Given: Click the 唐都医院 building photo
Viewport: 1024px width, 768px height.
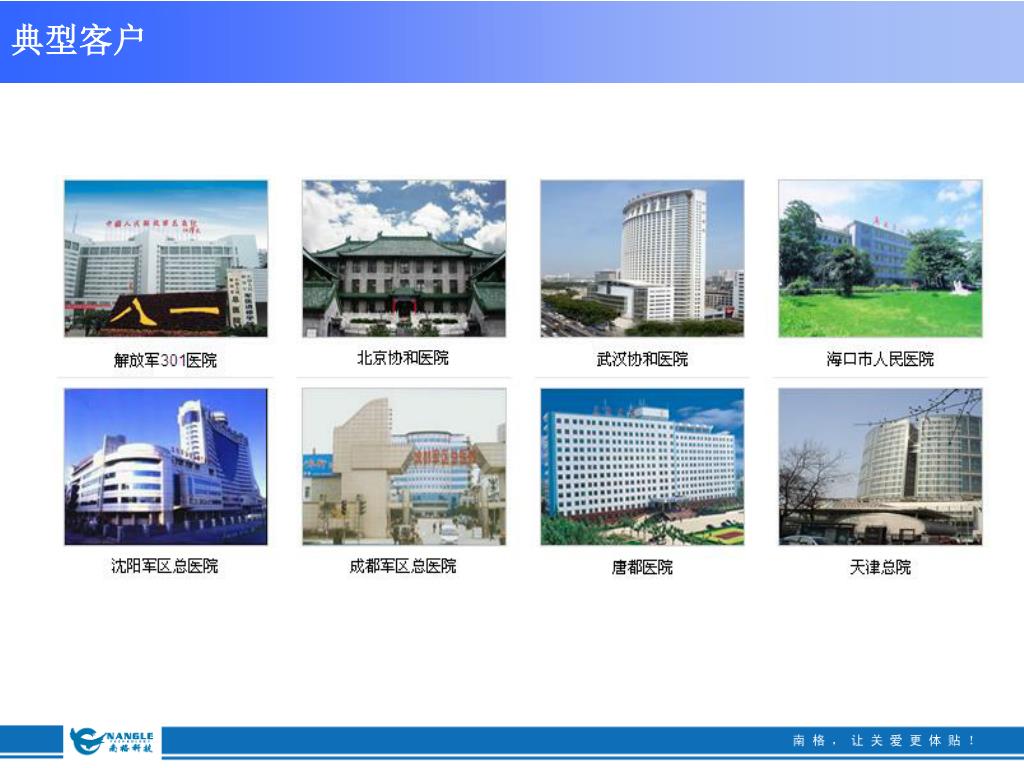Looking at the screenshot, I should 642,467.
